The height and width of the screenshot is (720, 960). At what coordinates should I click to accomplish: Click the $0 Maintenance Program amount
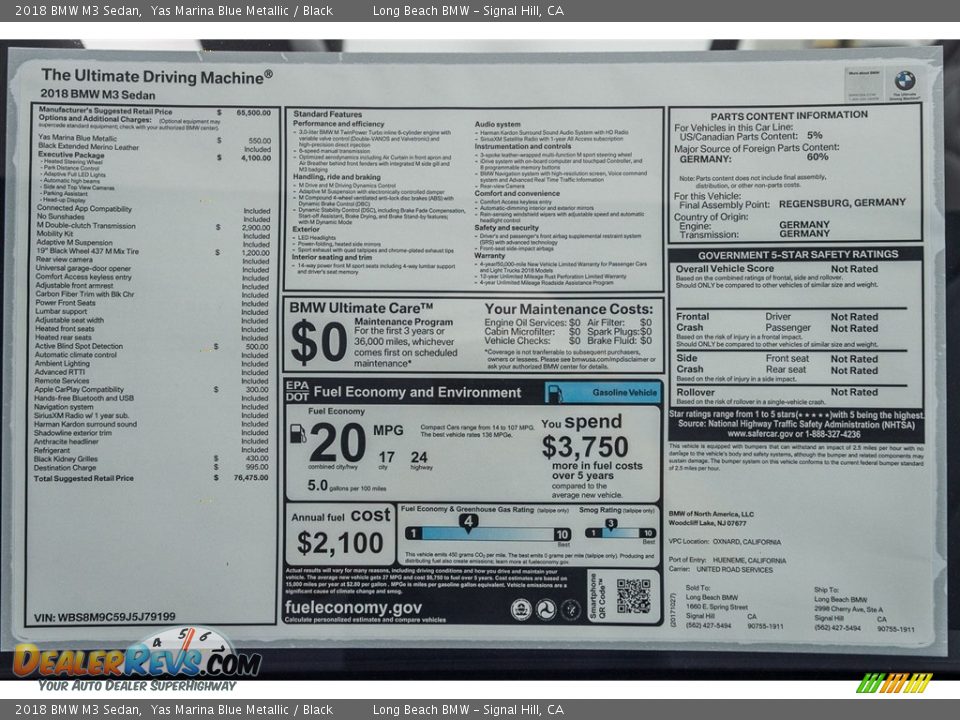(319, 342)
